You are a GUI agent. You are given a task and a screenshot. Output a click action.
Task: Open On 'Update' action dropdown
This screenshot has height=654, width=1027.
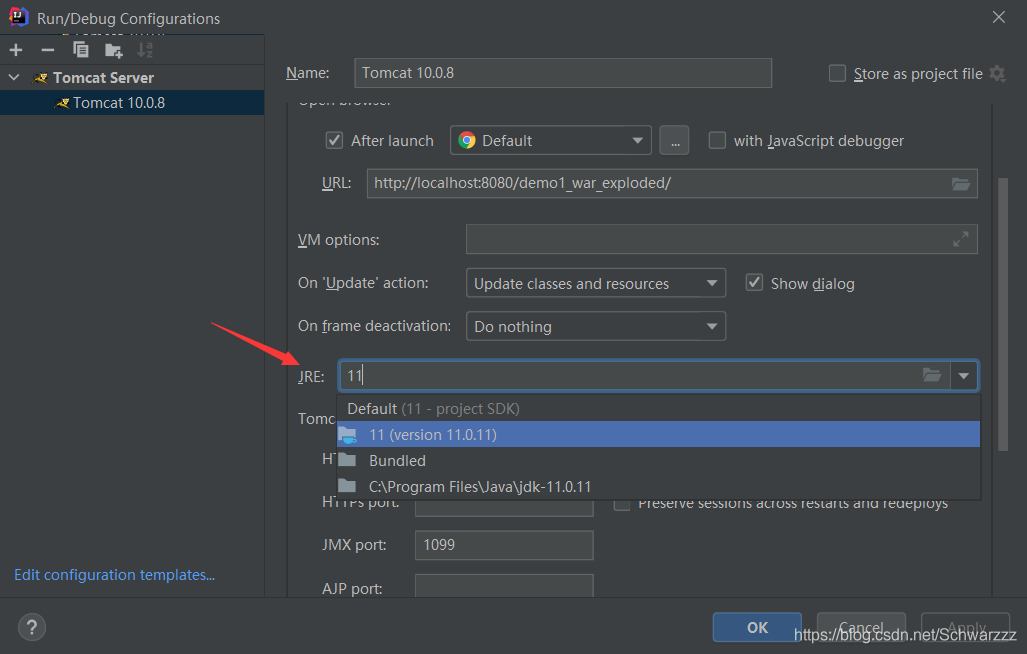595,283
